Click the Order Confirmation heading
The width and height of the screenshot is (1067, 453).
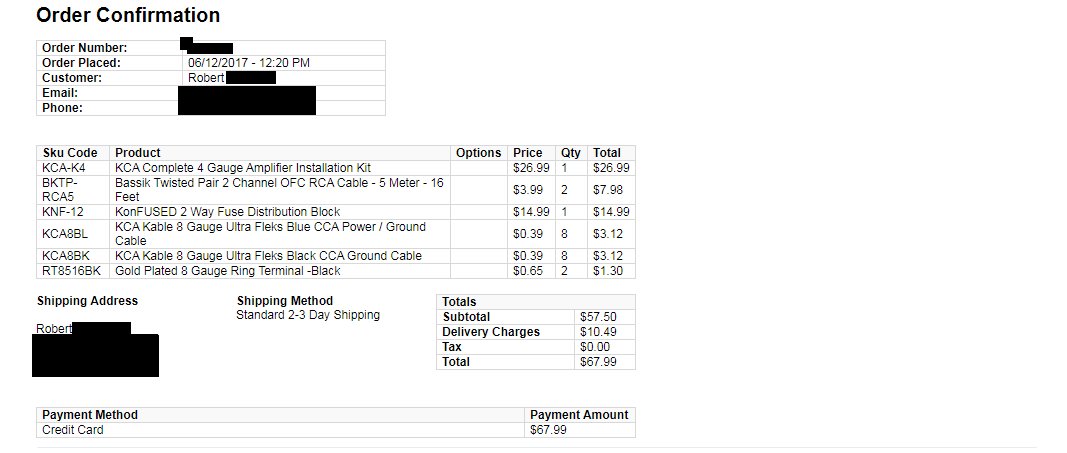point(128,15)
